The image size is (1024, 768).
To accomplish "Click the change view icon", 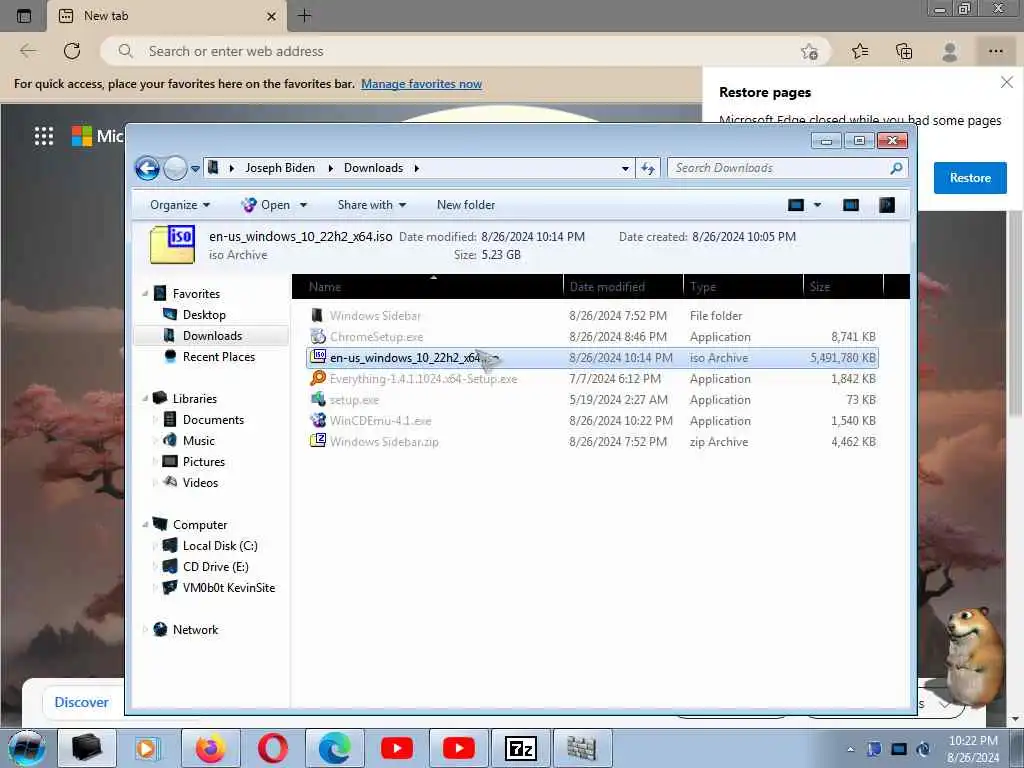I will (x=795, y=205).
